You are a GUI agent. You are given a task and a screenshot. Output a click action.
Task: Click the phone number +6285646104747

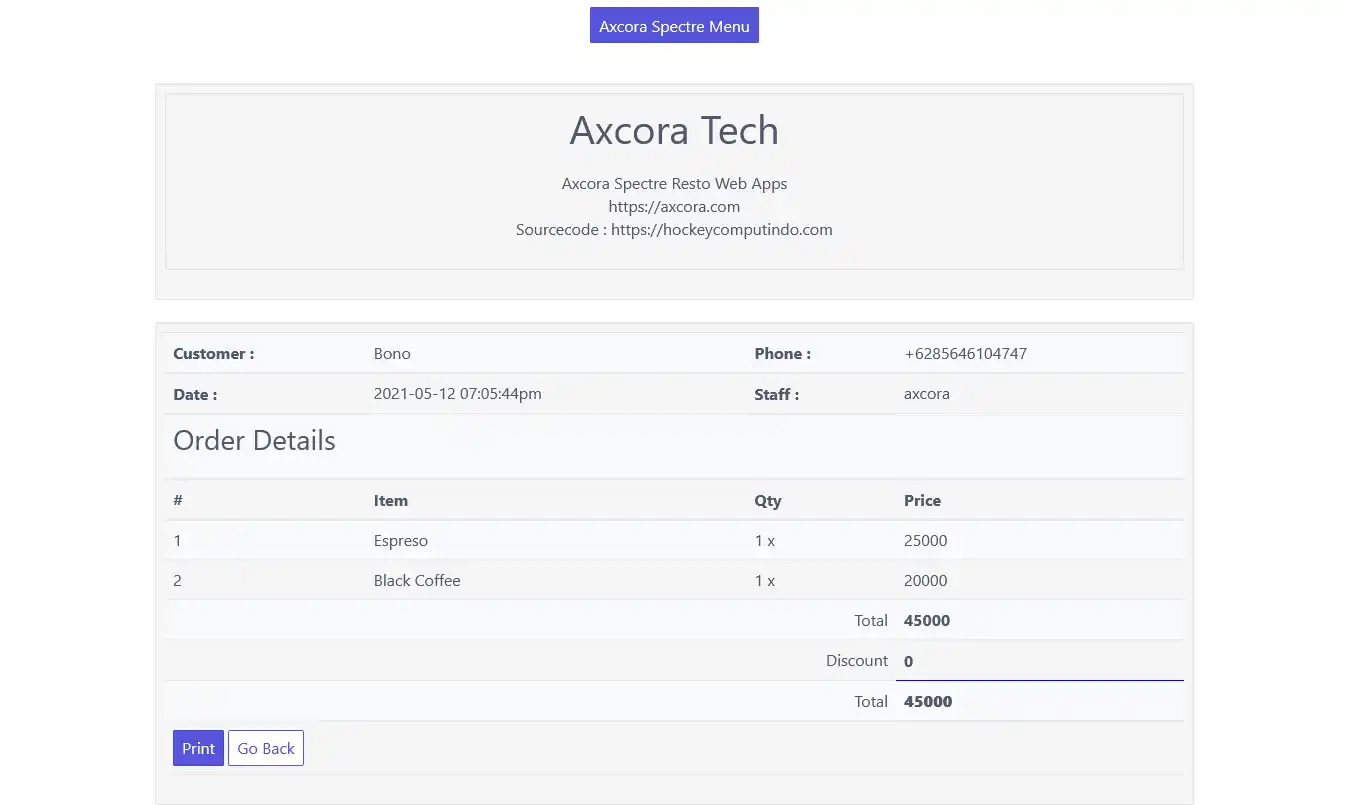pos(965,354)
